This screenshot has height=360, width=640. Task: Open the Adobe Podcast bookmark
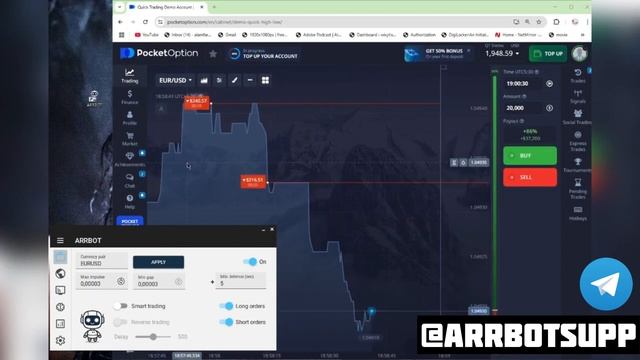318,35
